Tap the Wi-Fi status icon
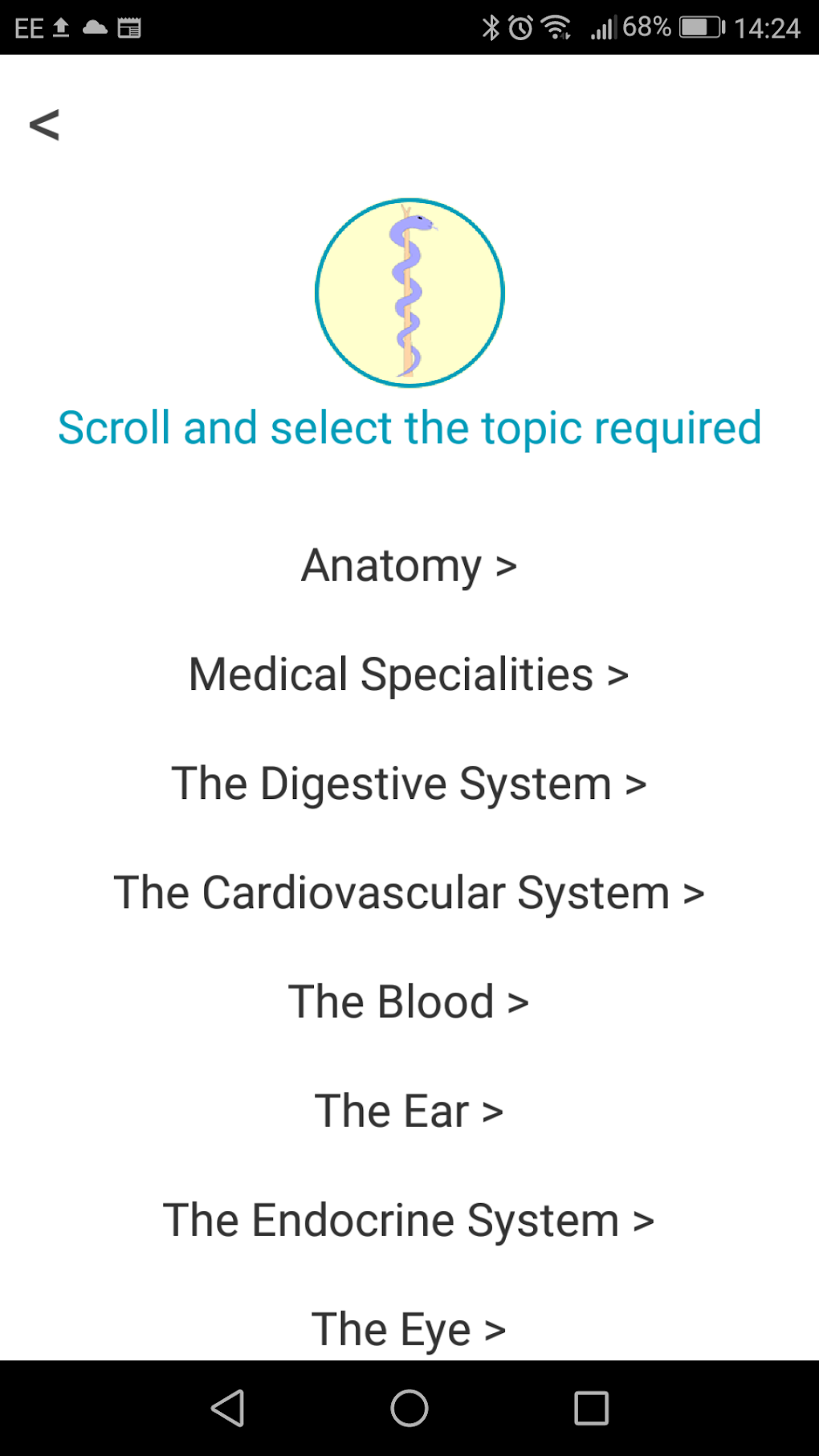Viewport: 819px width, 1456px height. tap(556, 28)
